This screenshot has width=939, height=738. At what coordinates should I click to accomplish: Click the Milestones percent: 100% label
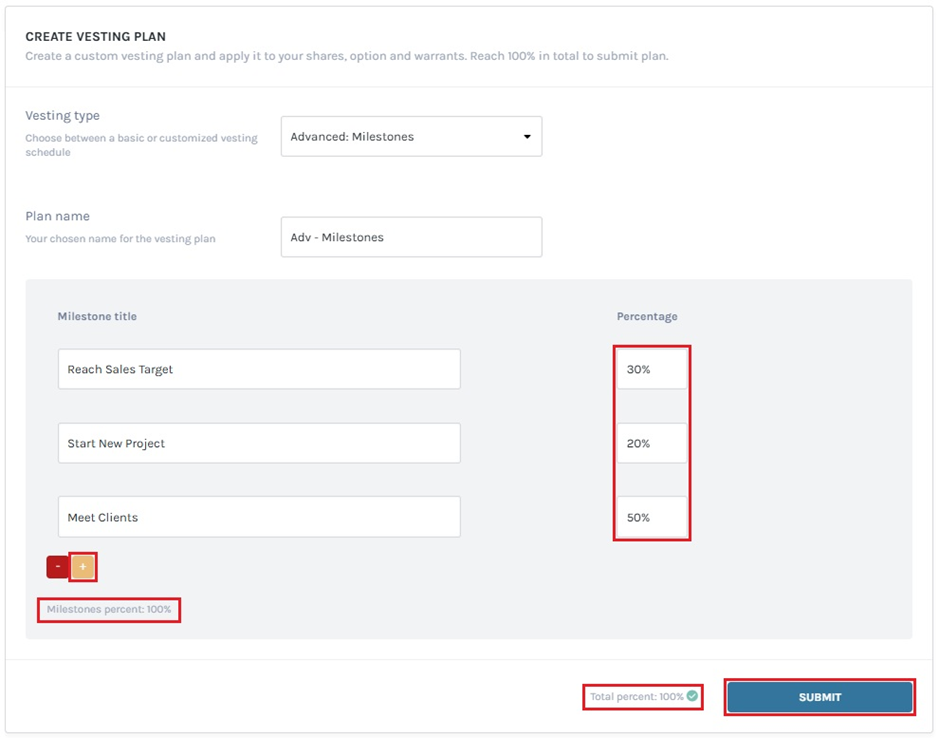click(x=109, y=609)
